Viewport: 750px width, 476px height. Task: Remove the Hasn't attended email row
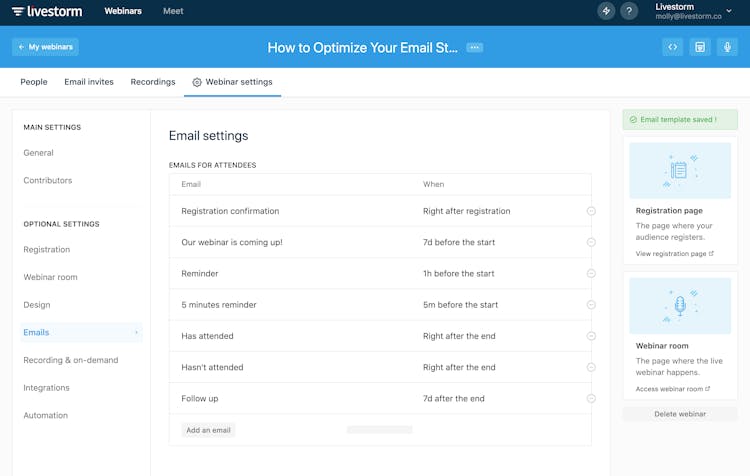pyautogui.click(x=591, y=367)
